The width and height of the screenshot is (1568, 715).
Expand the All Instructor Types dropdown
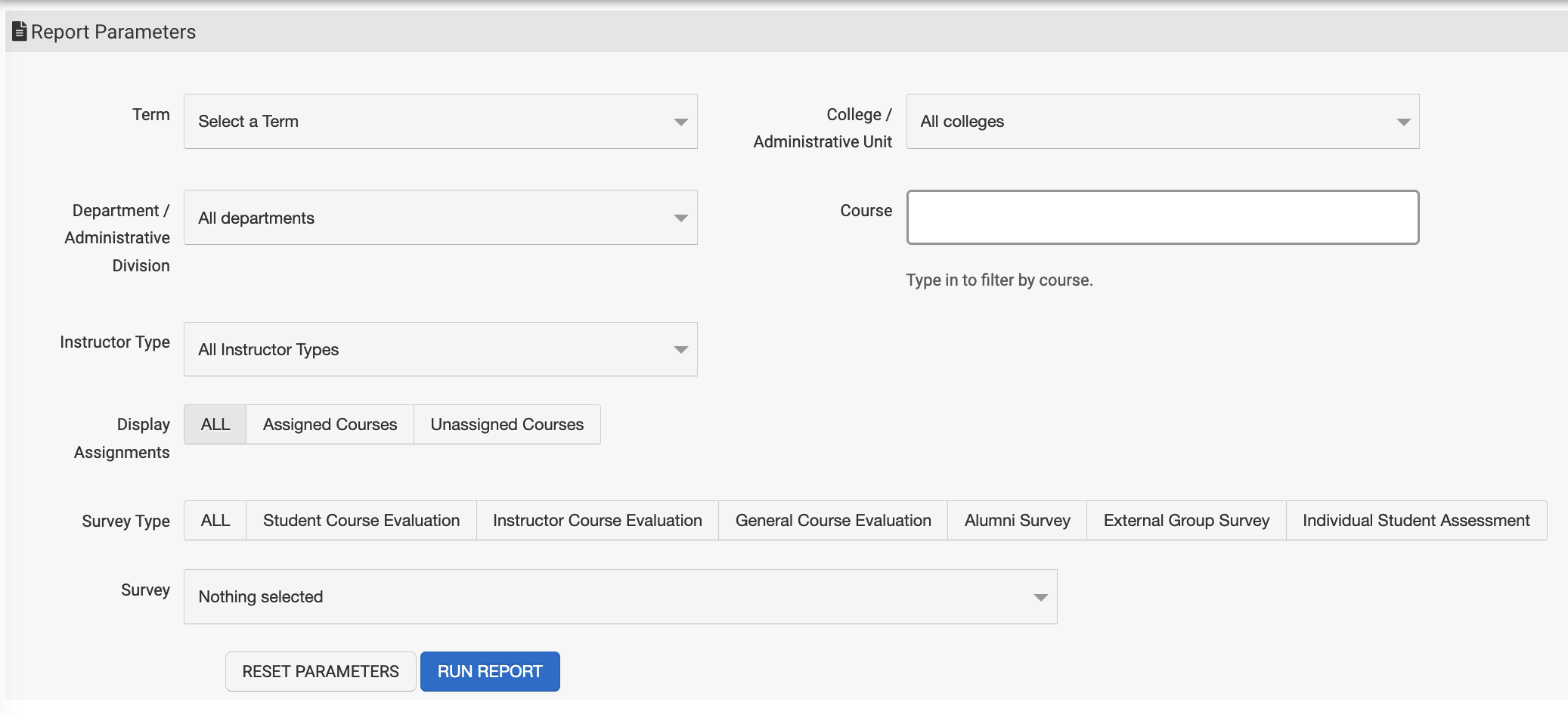pyautogui.click(x=440, y=349)
